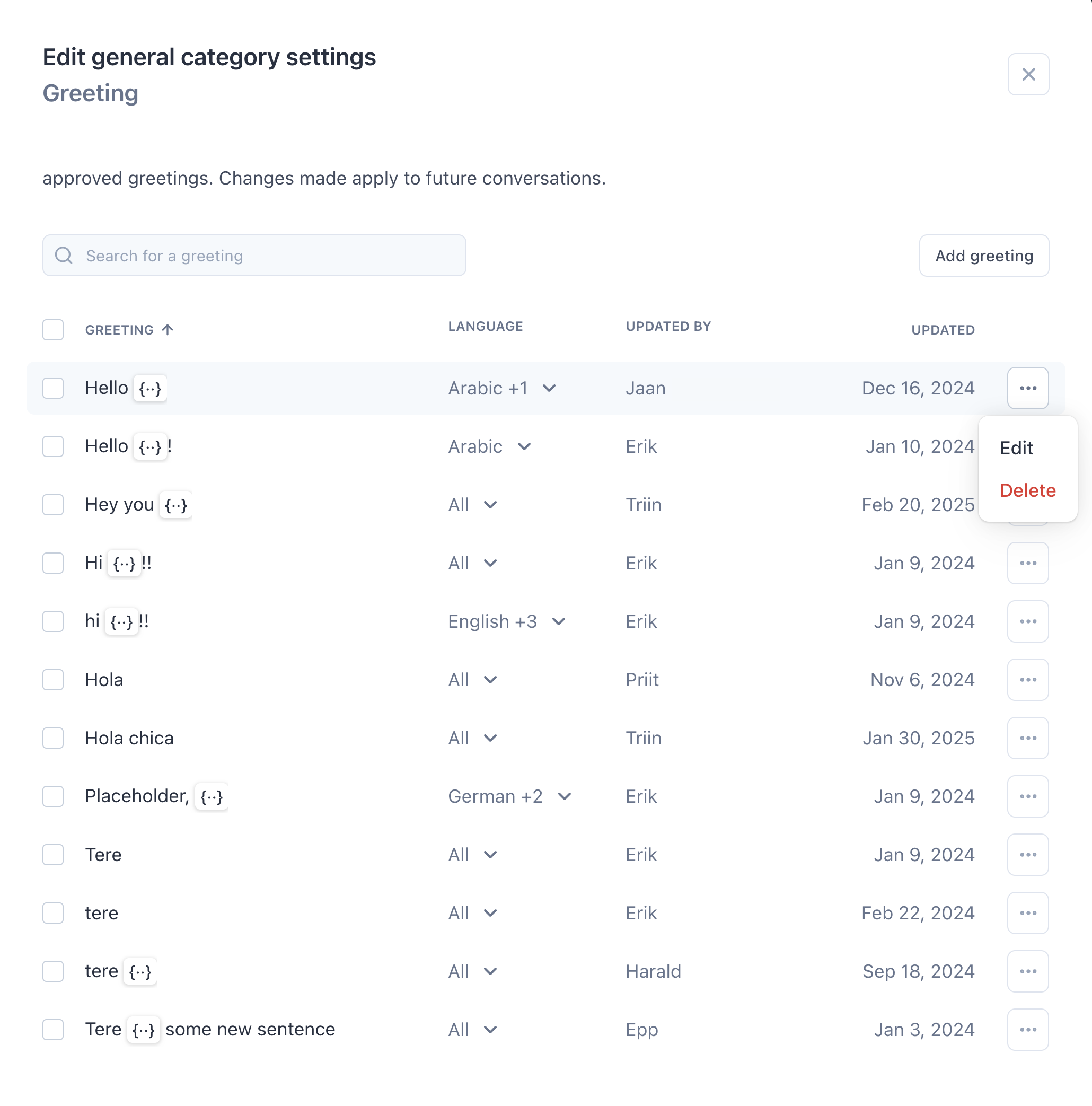Focus the Search for a greeting field
Viewport: 1092px width, 1106px height.
(254, 256)
